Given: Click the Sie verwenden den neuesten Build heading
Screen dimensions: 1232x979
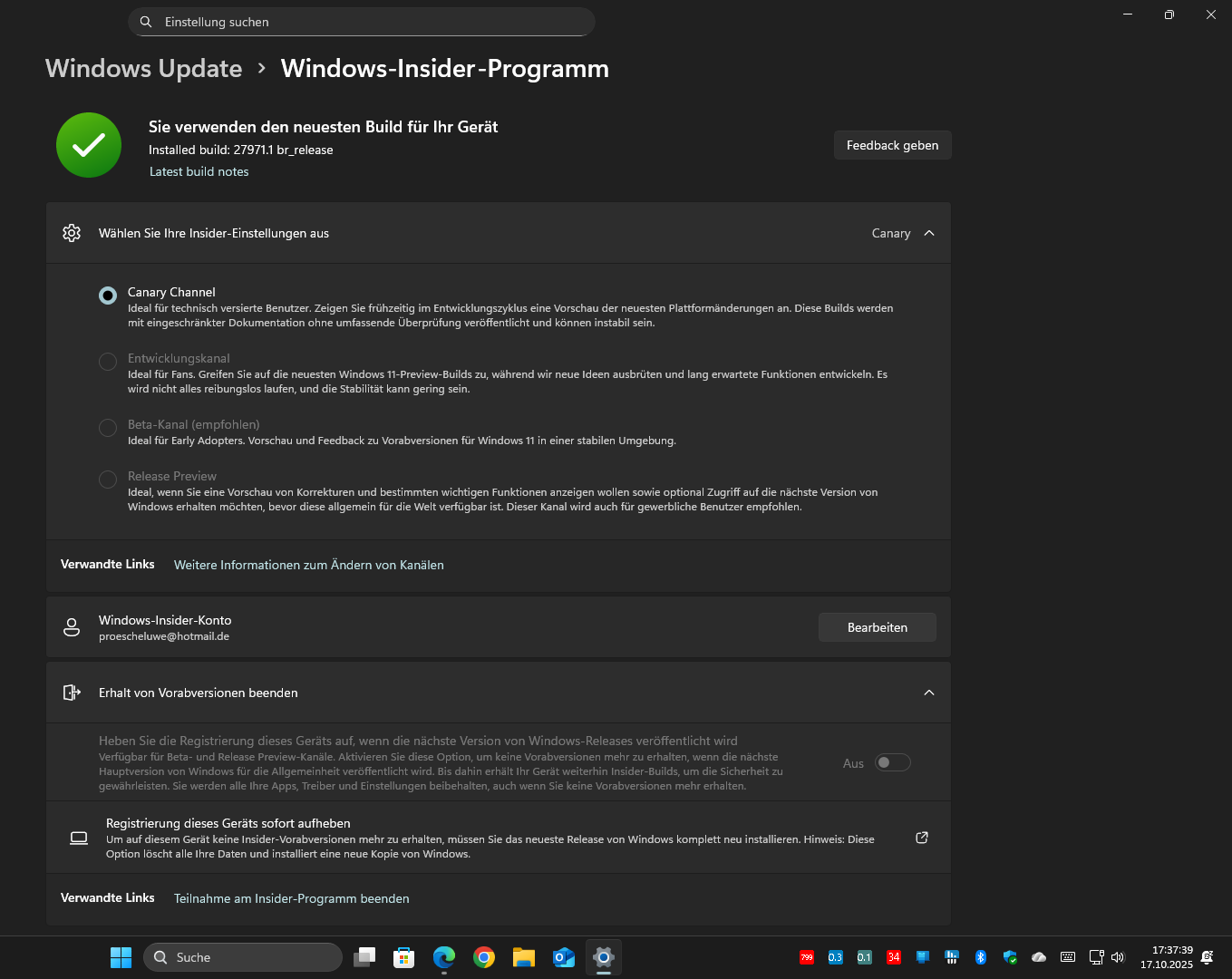Looking at the screenshot, I should pos(324,127).
